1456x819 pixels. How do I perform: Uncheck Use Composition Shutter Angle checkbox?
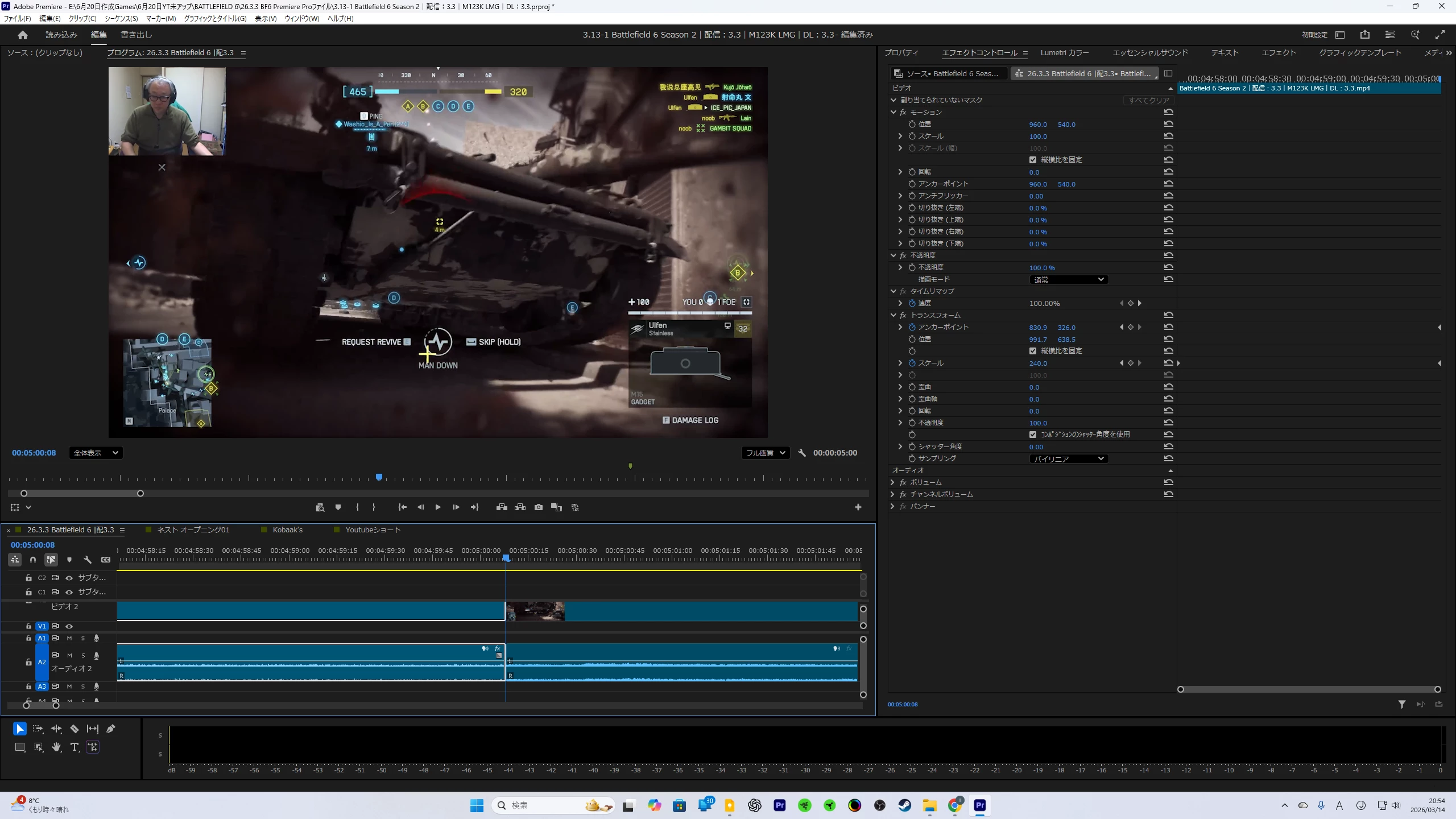click(x=1033, y=435)
